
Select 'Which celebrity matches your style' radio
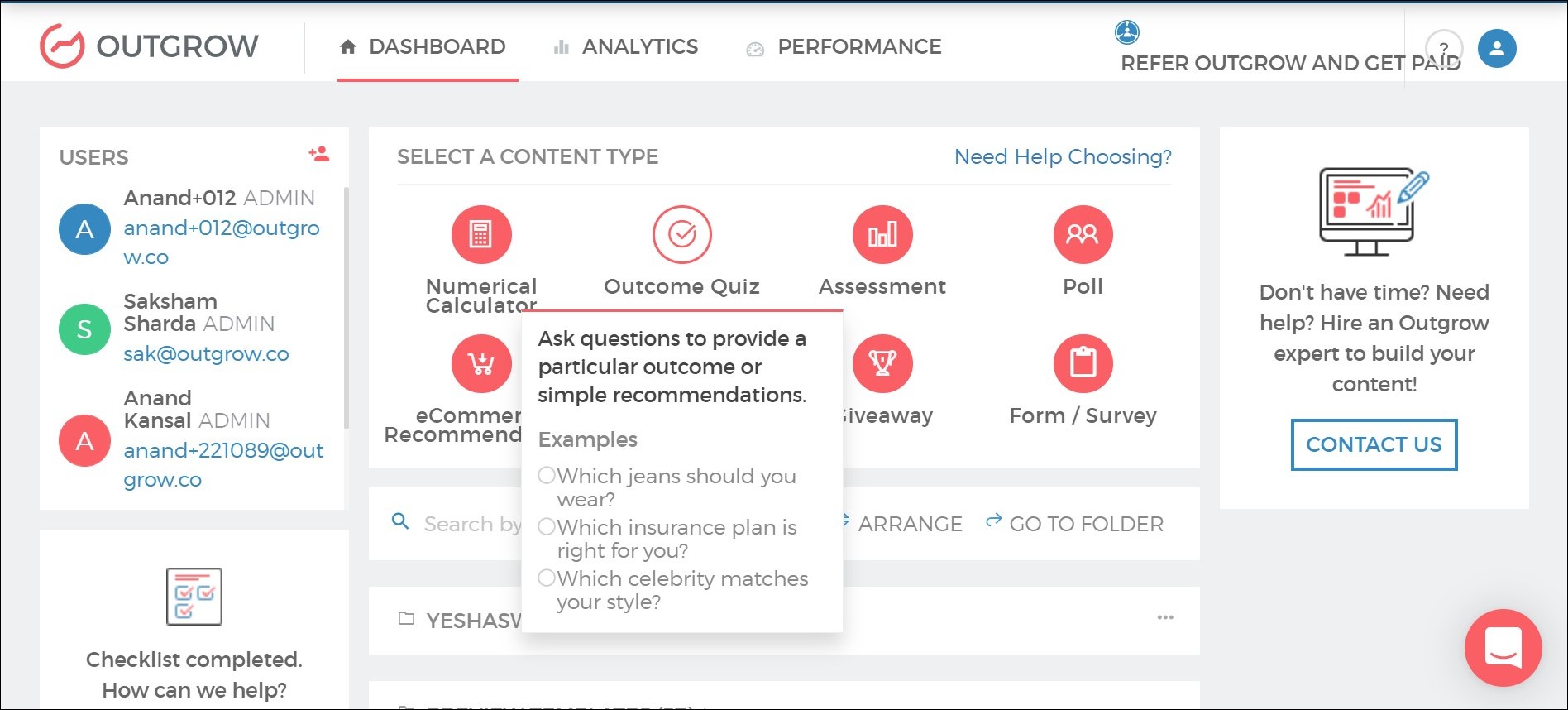[547, 578]
